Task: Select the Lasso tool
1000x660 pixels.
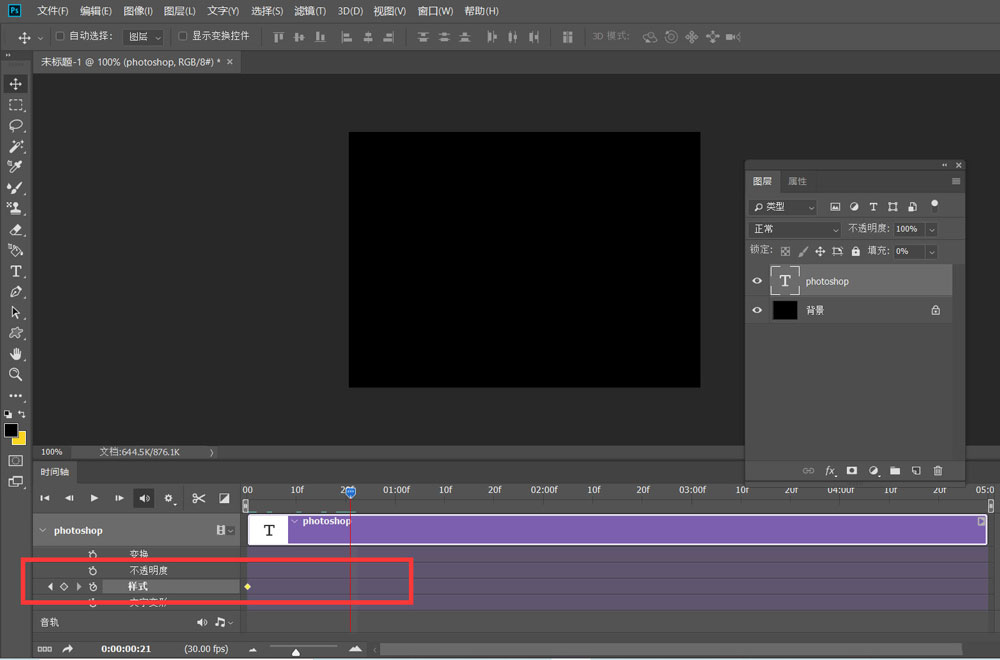Action: click(16, 125)
